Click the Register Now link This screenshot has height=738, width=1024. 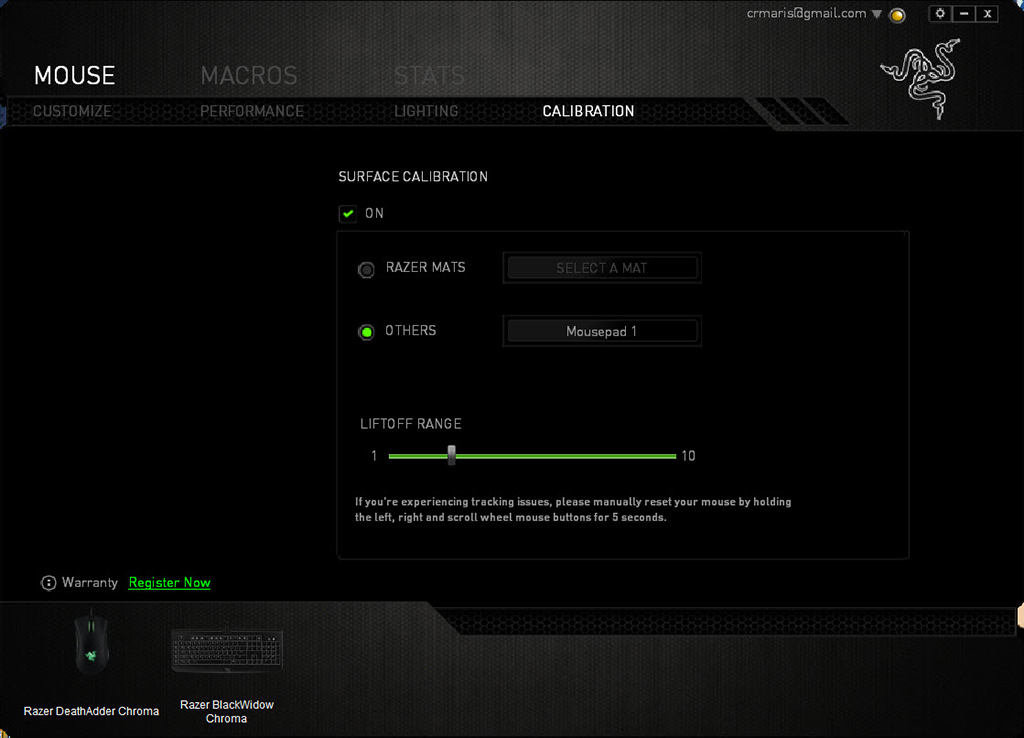click(x=169, y=583)
